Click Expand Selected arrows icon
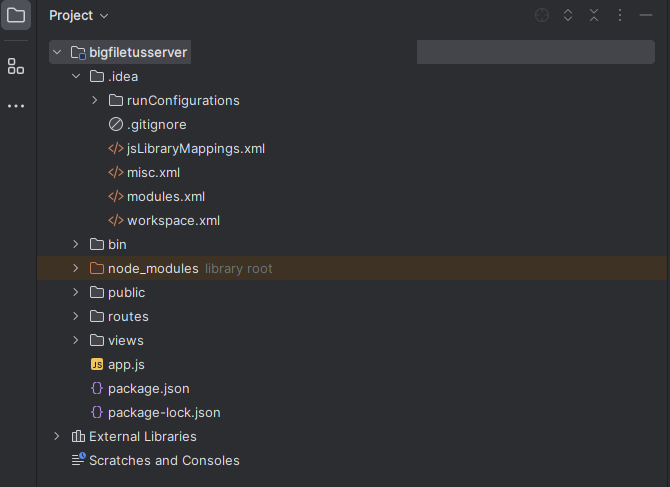 point(568,15)
